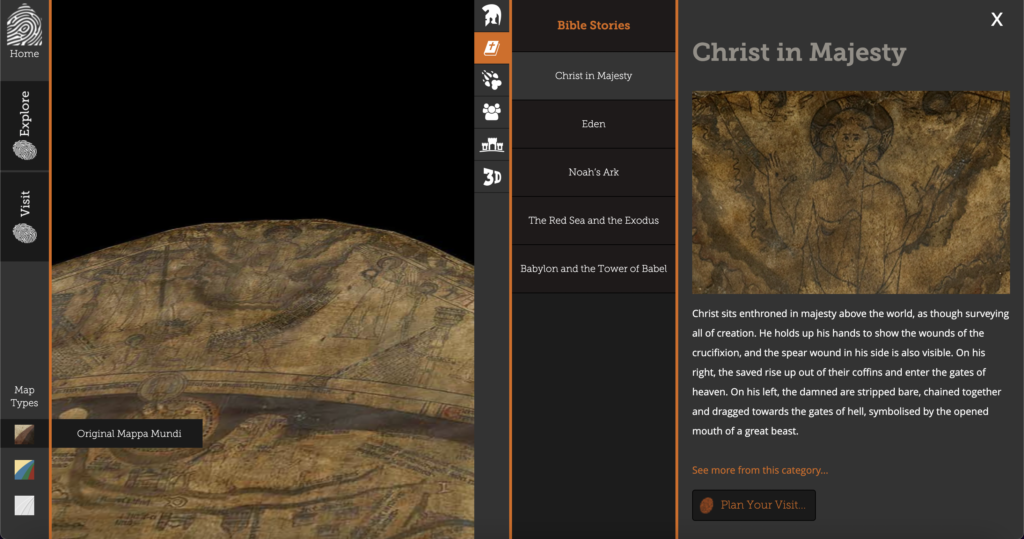Click the Map Types label
Viewport: 1024px width, 539px height.
tap(24, 397)
